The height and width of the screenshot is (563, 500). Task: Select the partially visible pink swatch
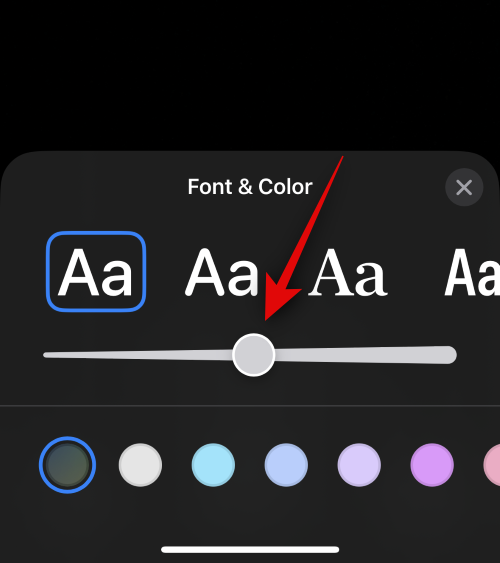coord(492,465)
